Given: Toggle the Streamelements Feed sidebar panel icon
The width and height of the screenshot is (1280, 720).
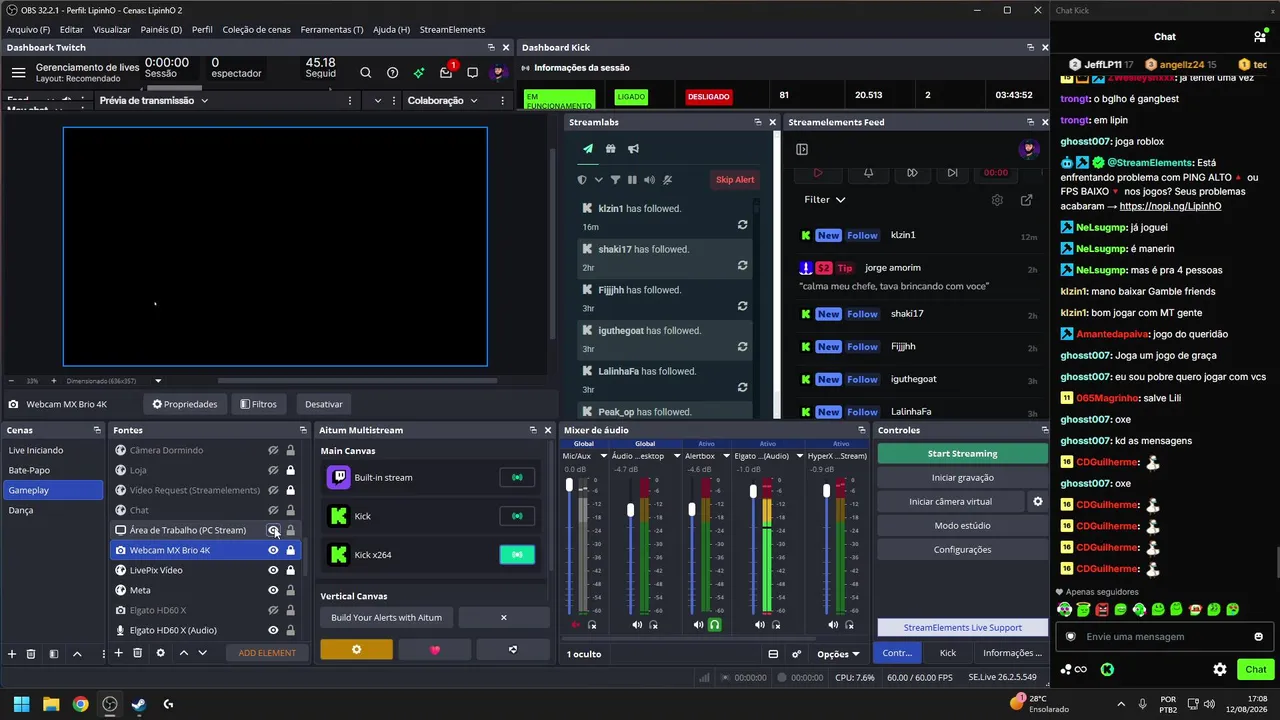Looking at the screenshot, I should pos(802,149).
